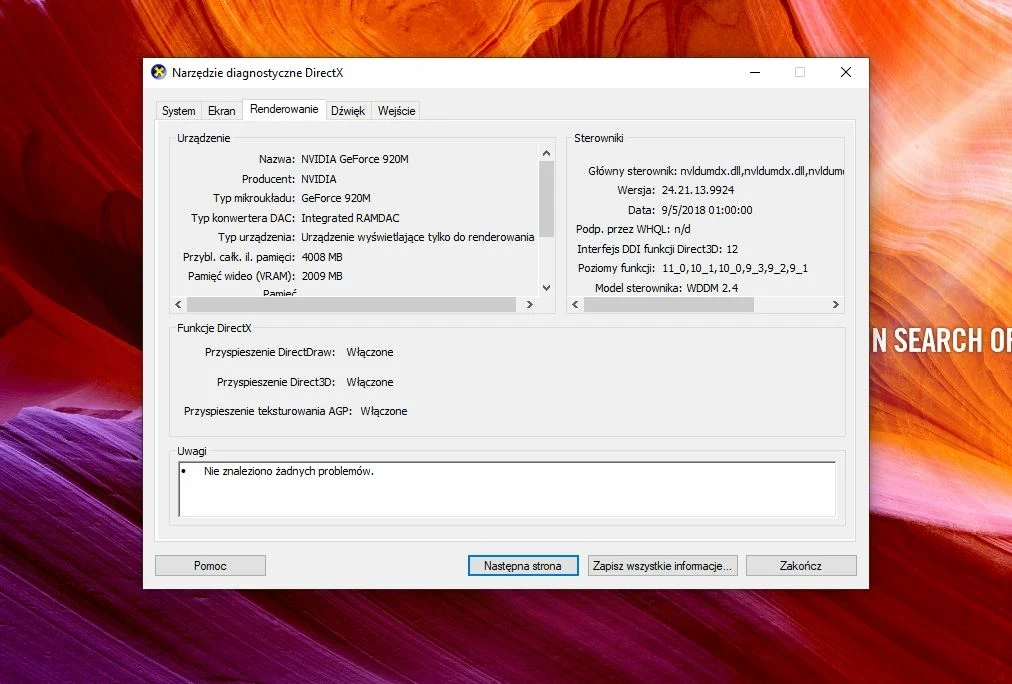Click the WDDM 2.4 driver model value
The height and width of the screenshot is (684, 1012).
[713, 288]
